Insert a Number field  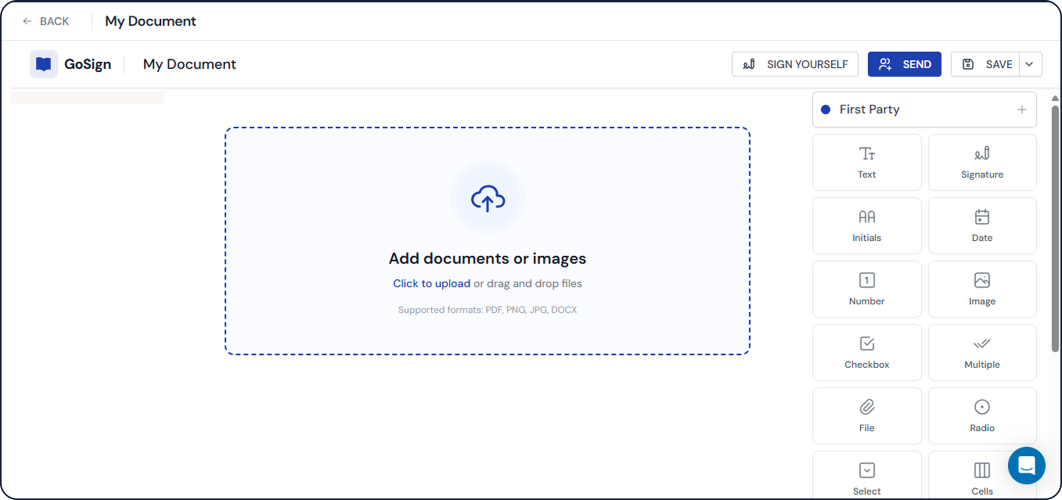point(867,289)
